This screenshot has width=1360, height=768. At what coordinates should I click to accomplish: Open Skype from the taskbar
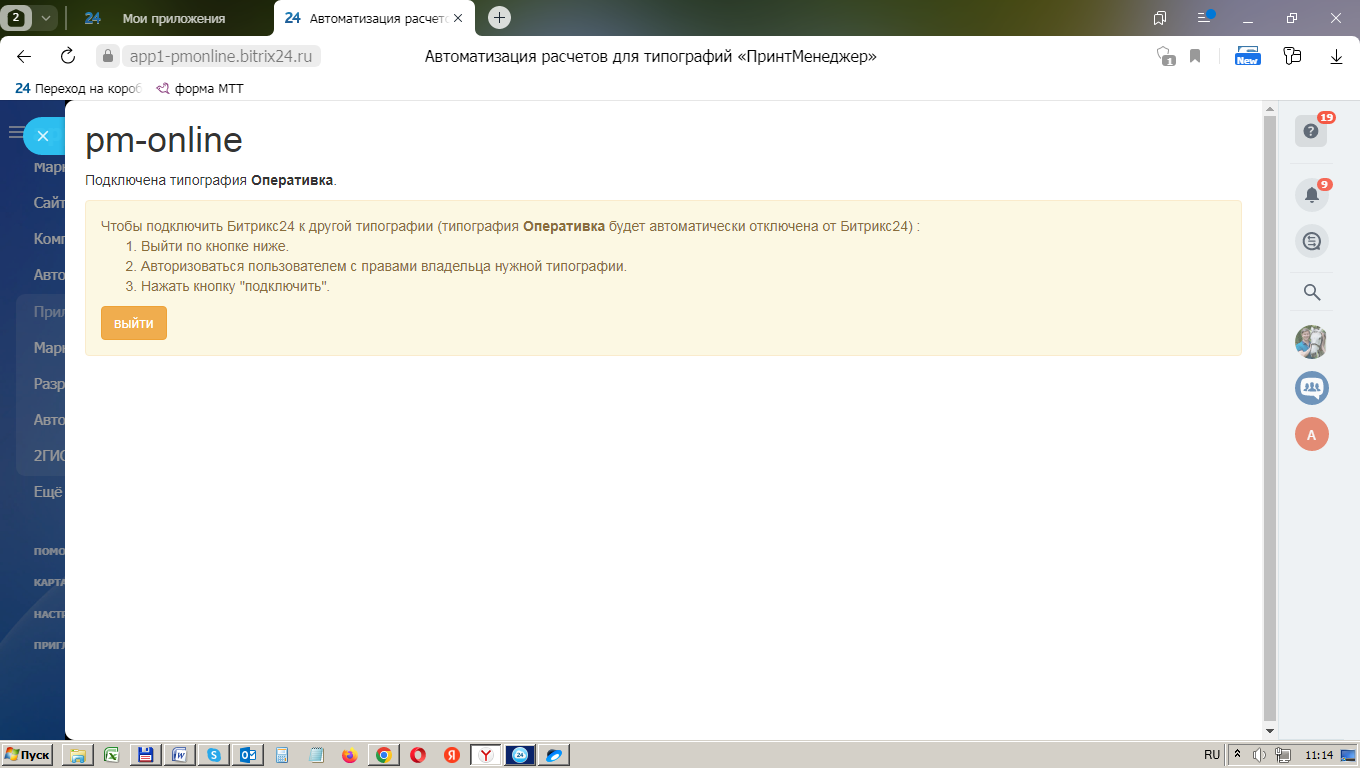(x=213, y=755)
